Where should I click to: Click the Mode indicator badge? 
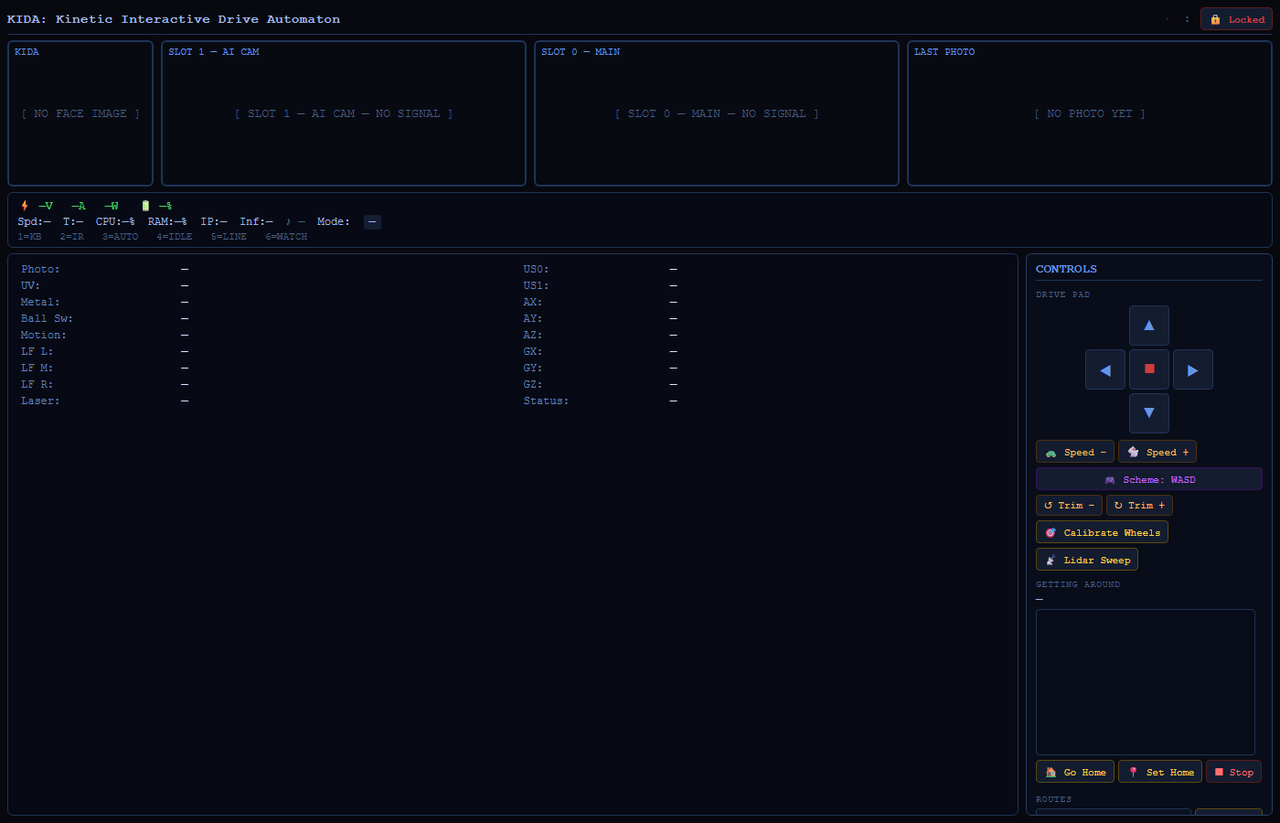pyautogui.click(x=372, y=222)
